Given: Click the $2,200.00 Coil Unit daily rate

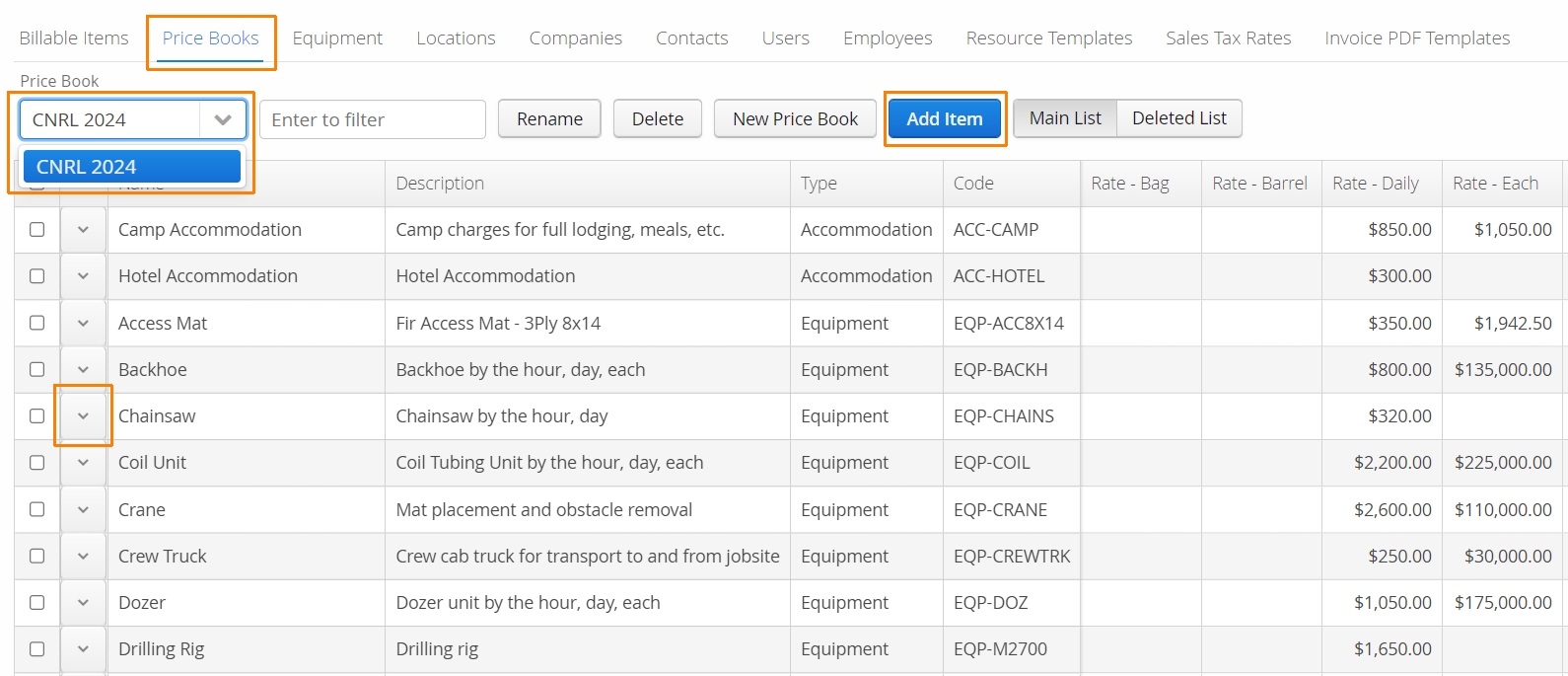Looking at the screenshot, I should pos(1382,463).
